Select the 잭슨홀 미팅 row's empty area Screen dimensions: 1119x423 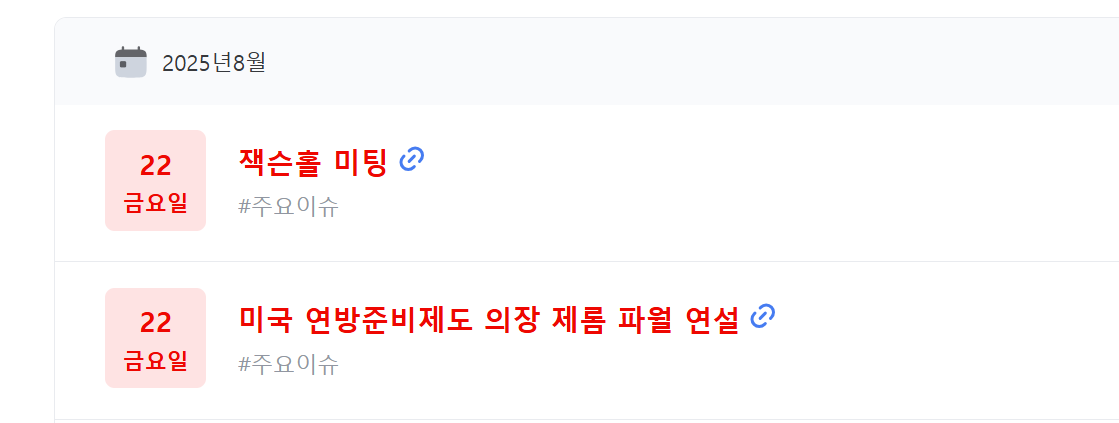[x=771, y=183]
